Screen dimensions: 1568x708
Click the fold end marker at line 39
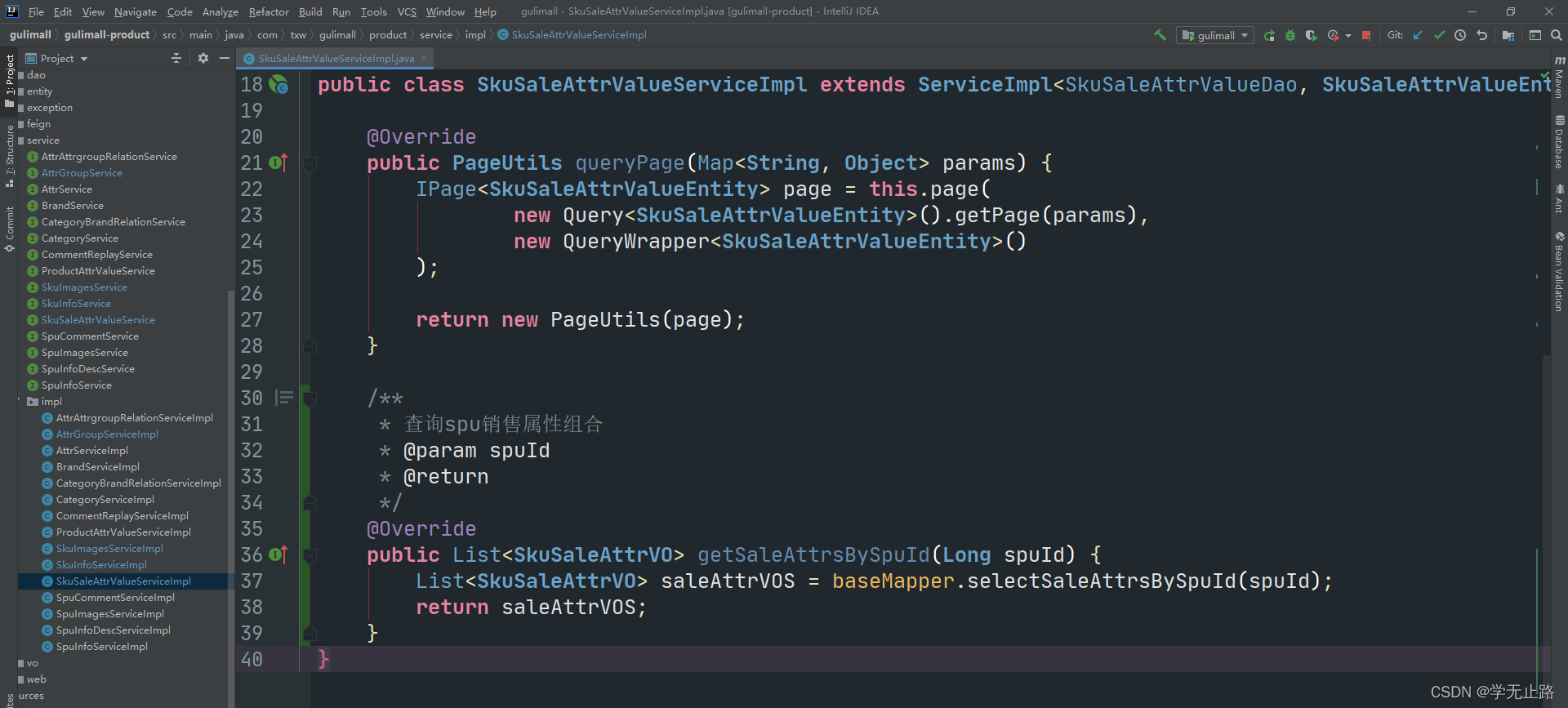[x=310, y=633]
